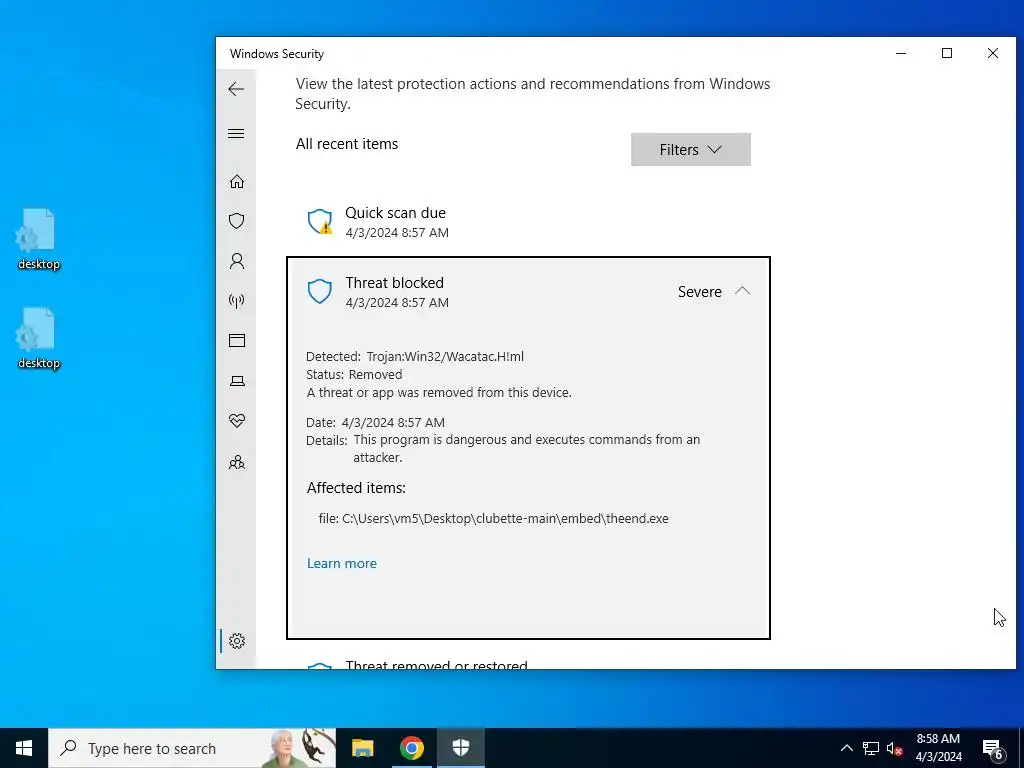Minimize the Windows Security window
1024x768 pixels.
[901, 54]
